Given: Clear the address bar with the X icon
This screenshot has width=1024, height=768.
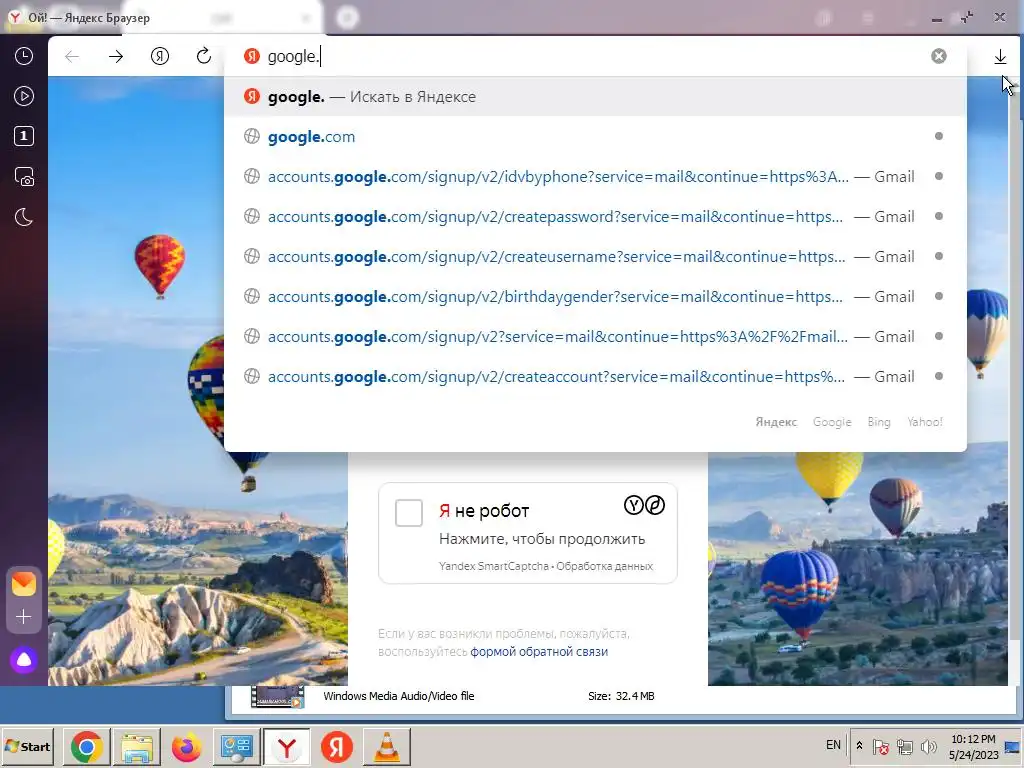Looking at the screenshot, I should (938, 56).
